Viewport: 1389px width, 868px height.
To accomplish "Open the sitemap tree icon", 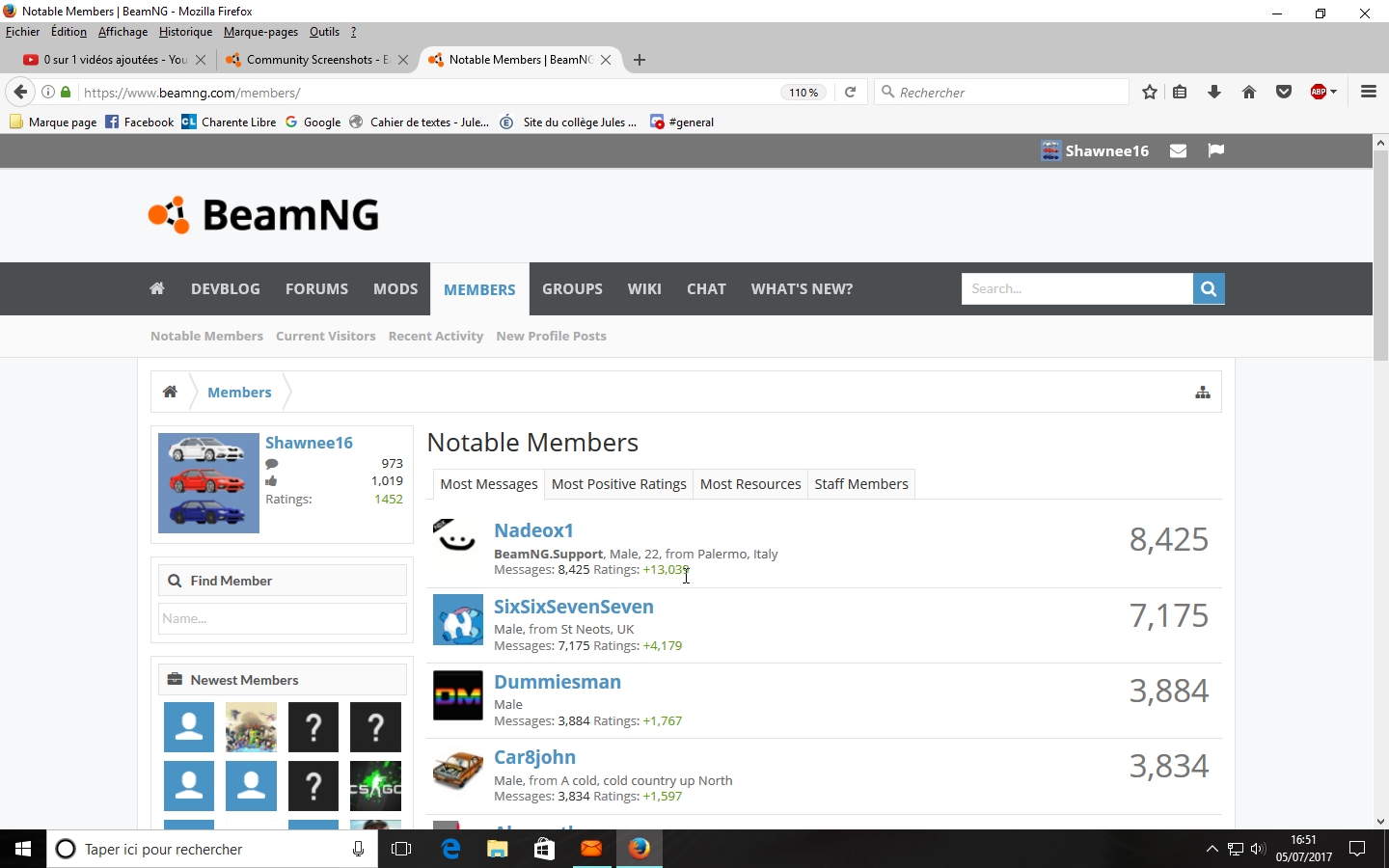I will click(x=1203, y=393).
